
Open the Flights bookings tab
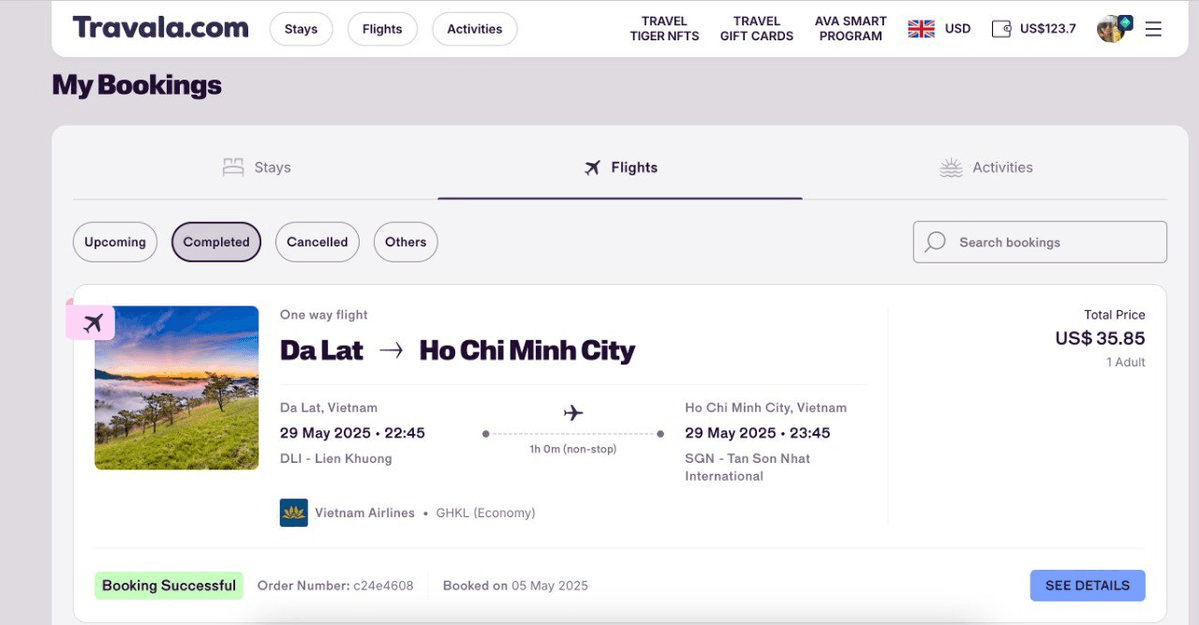pyautogui.click(x=620, y=168)
